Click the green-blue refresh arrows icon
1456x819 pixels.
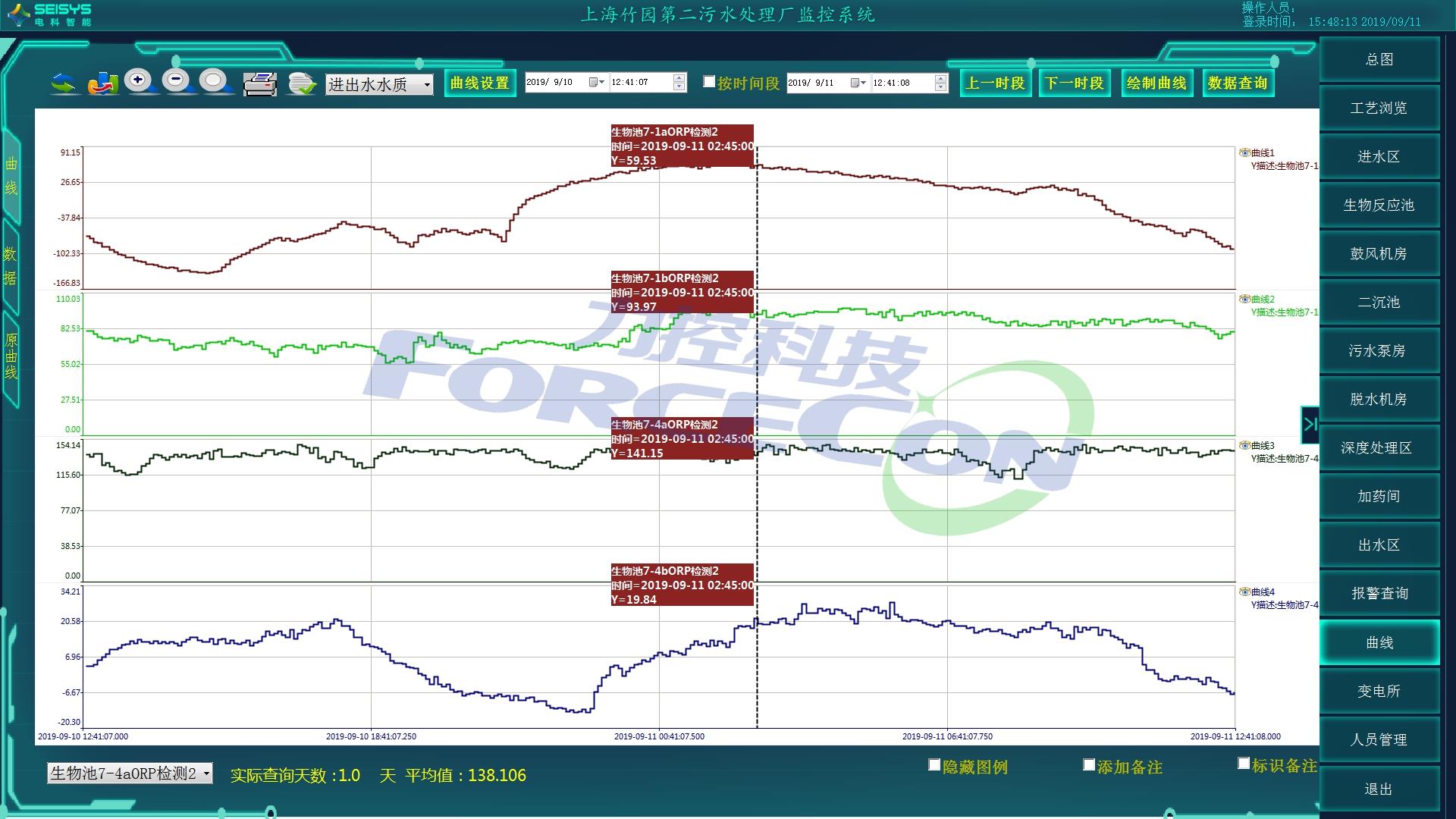click(x=64, y=83)
